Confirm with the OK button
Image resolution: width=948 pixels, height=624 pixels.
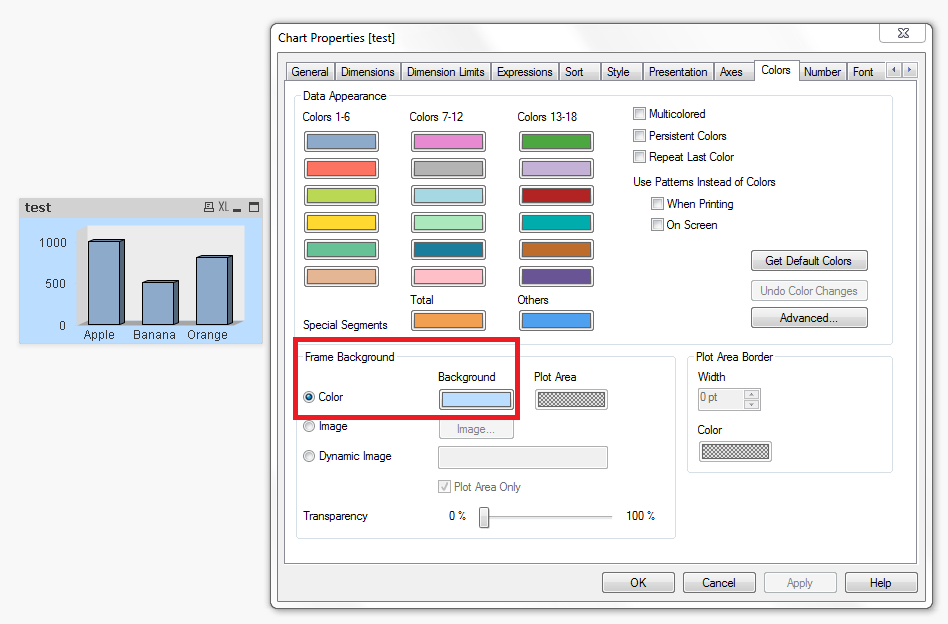pos(638,583)
